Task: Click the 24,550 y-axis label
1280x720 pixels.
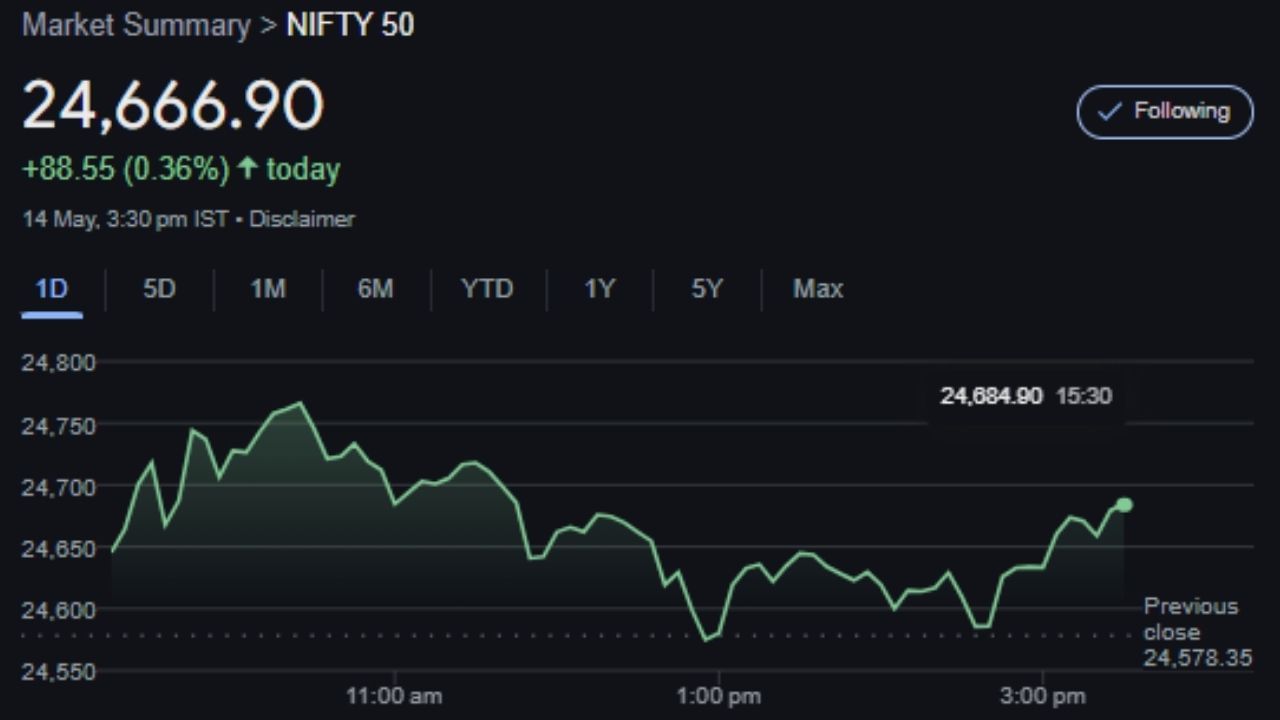Action: click(58, 672)
